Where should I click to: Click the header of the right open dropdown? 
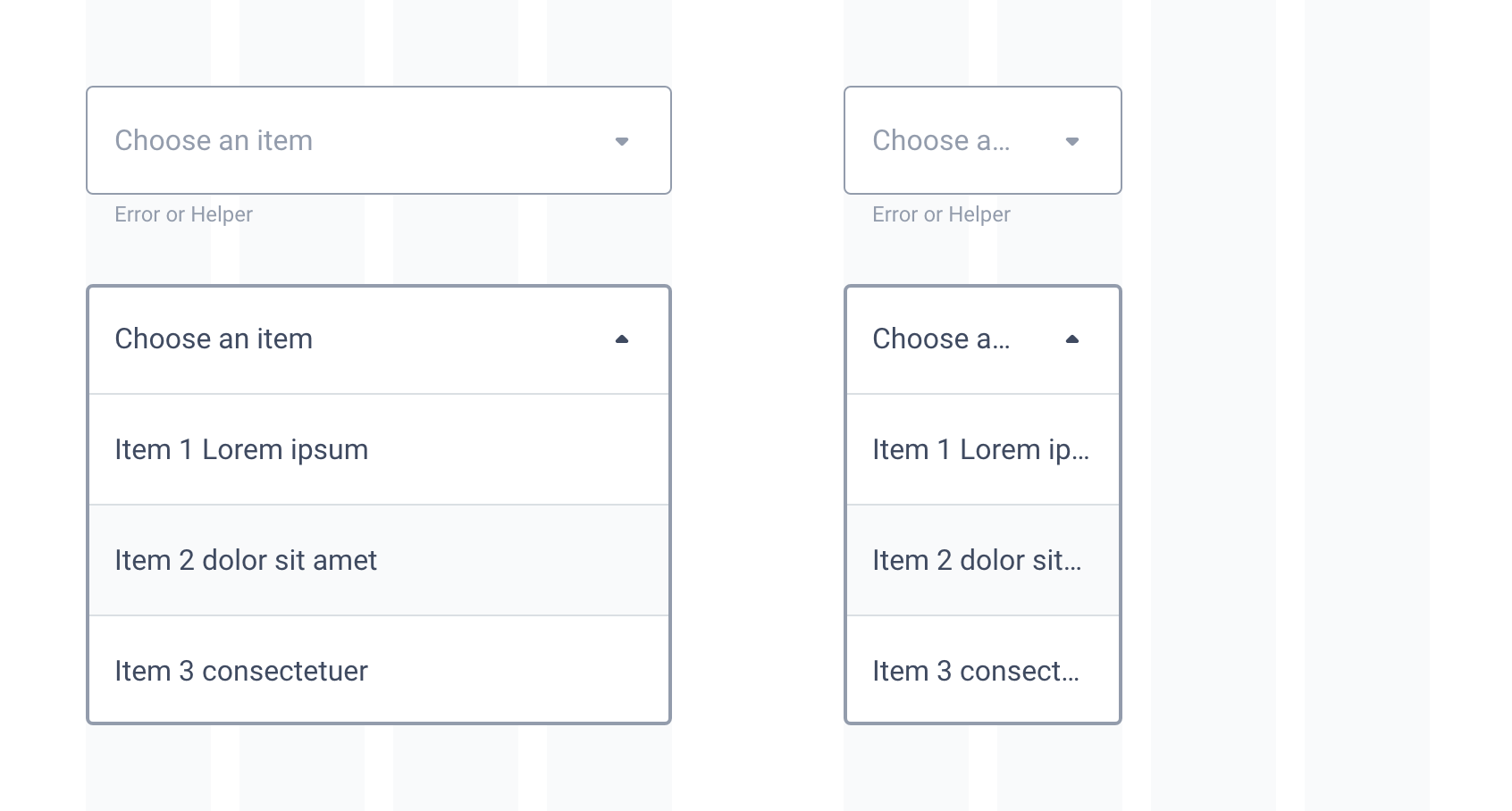[x=983, y=339]
